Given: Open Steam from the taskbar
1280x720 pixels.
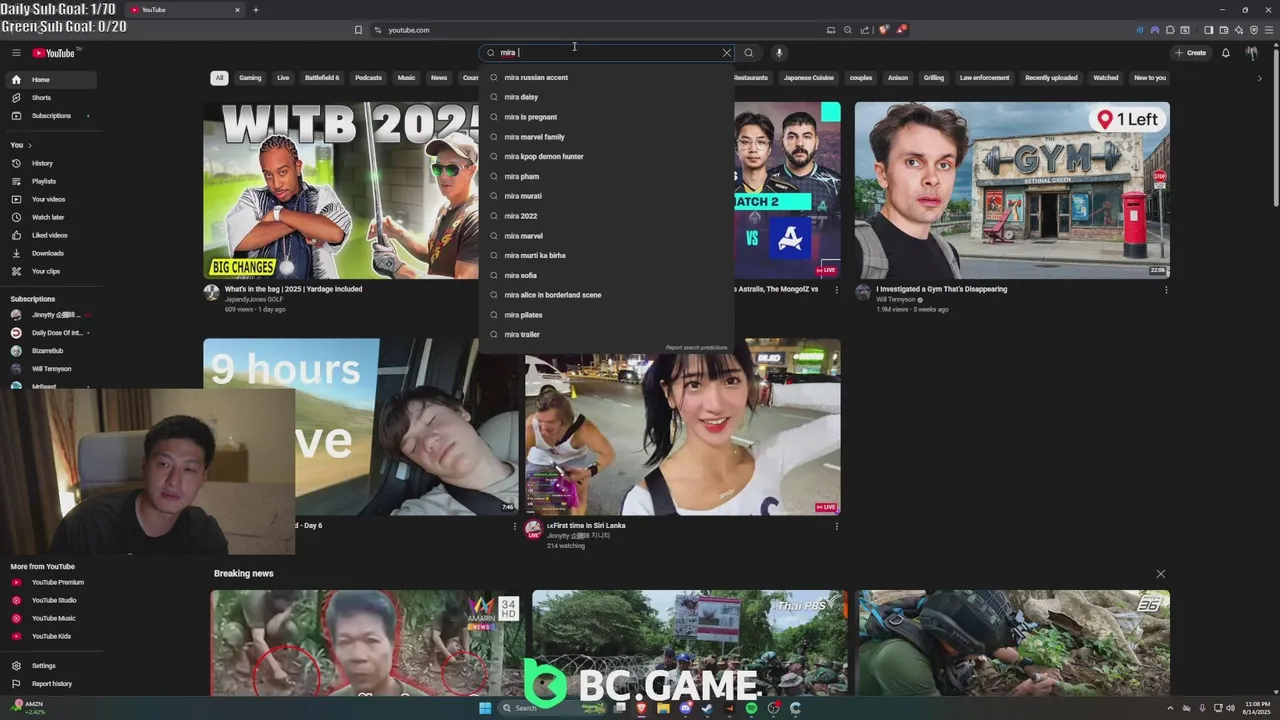Looking at the screenshot, I should click(707, 708).
